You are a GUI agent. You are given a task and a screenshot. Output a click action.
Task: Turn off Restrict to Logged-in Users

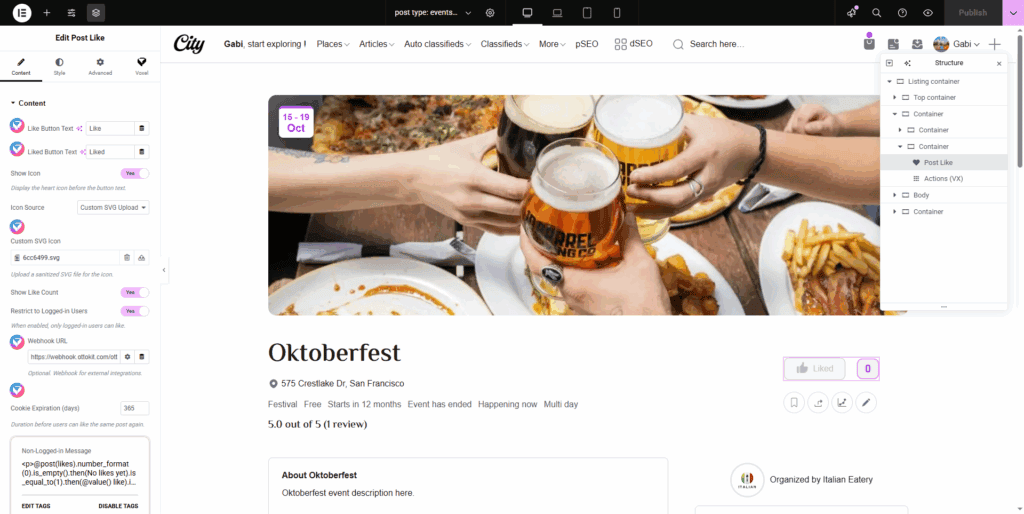point(135,311)
